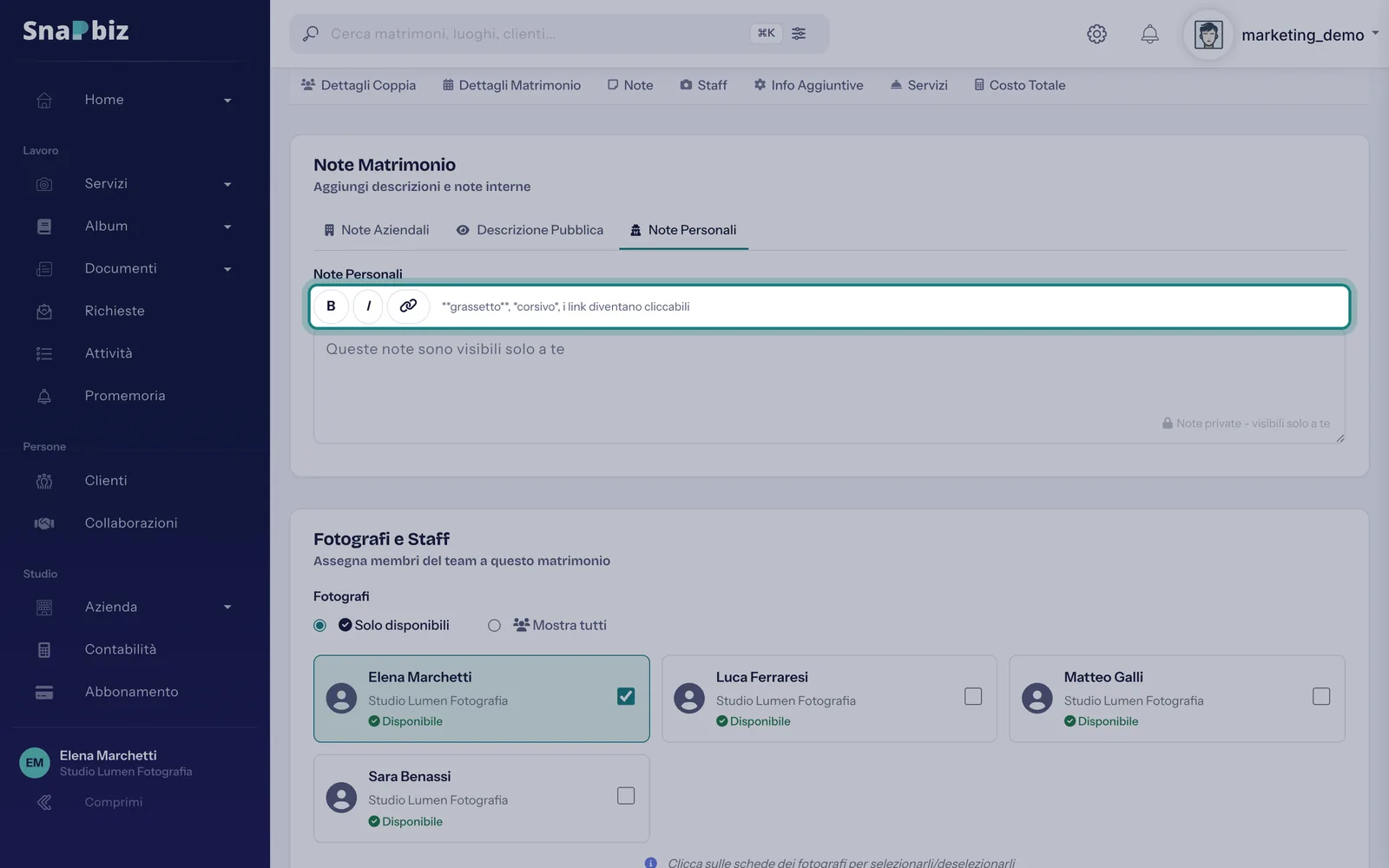The image size is (1389, 868).
Task: Expand the Servizi sidebar menu
Action: click(227, 185)
